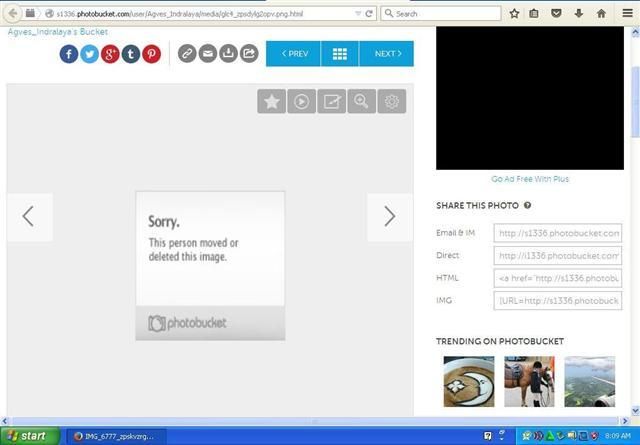Favorite the image with star icon
640x445 pixels.
[x=271, y=101]
